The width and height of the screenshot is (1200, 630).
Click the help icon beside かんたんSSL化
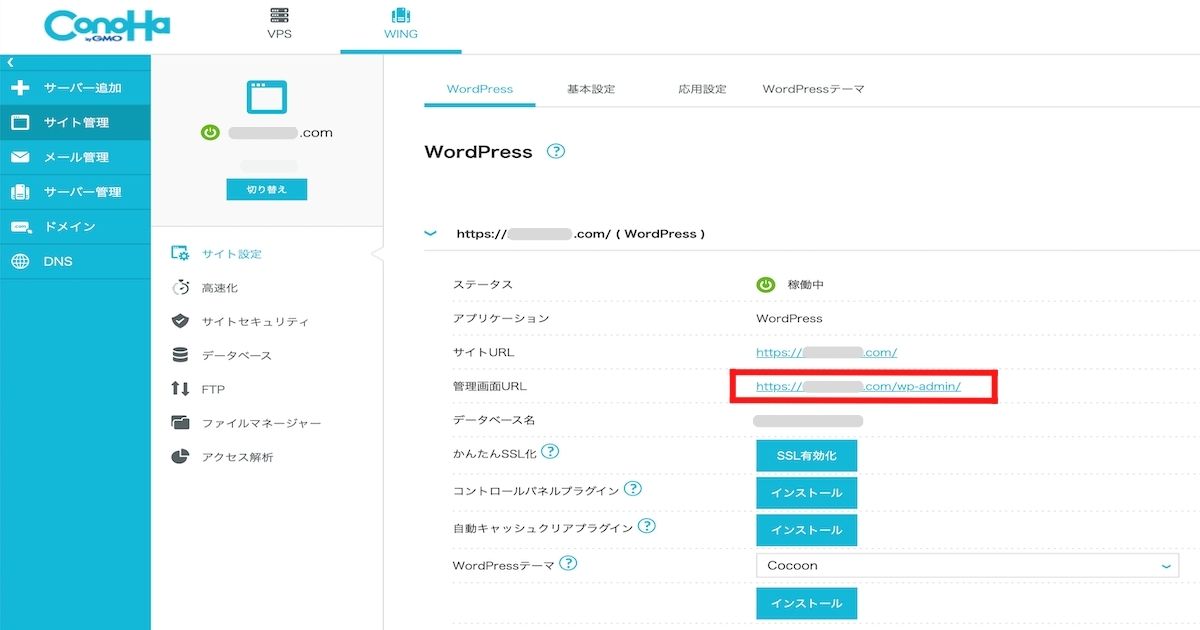pyautogui.click(x=549, y=452)
